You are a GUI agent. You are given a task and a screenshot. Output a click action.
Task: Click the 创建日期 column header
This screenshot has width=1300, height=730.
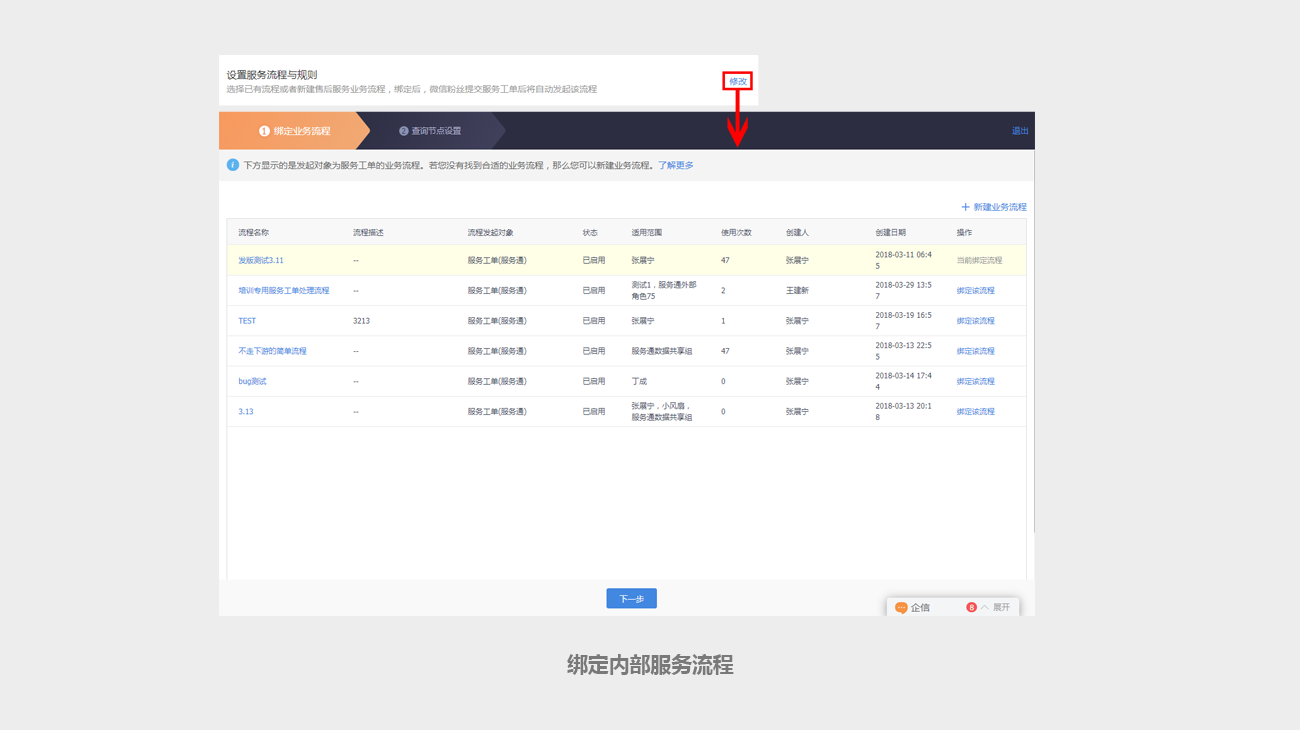tap(891, 232)
